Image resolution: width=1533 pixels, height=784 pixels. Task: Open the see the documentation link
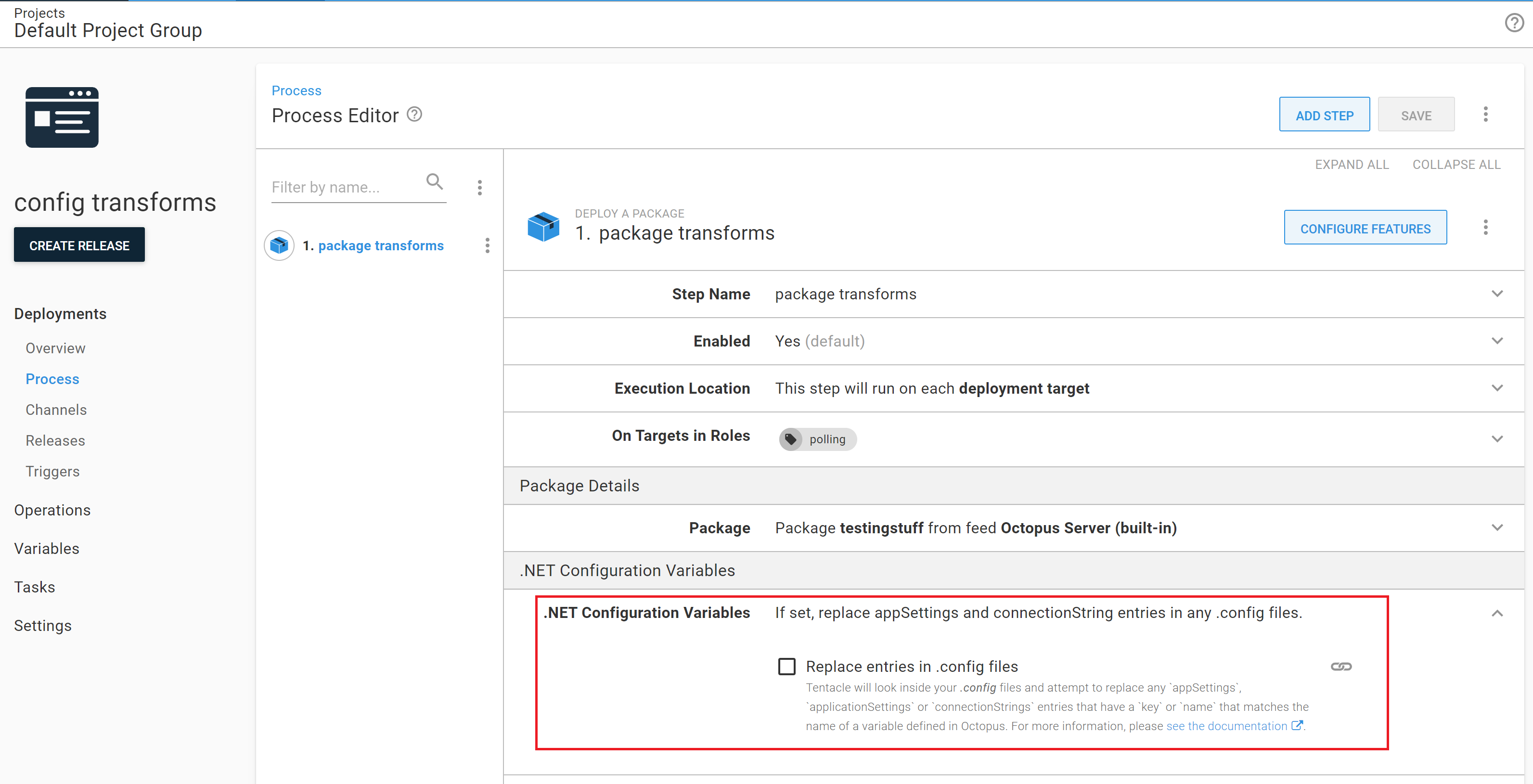[1234, 726]
